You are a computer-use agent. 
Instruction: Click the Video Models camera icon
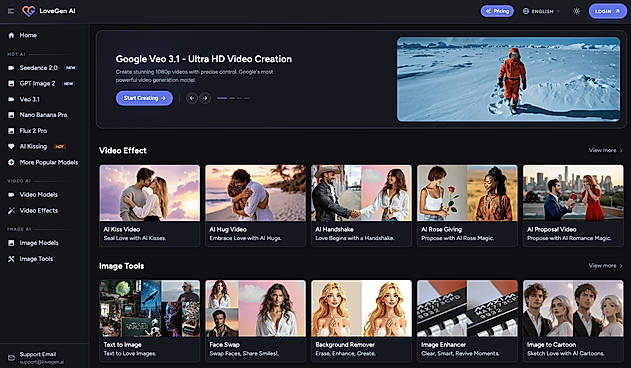11,195
